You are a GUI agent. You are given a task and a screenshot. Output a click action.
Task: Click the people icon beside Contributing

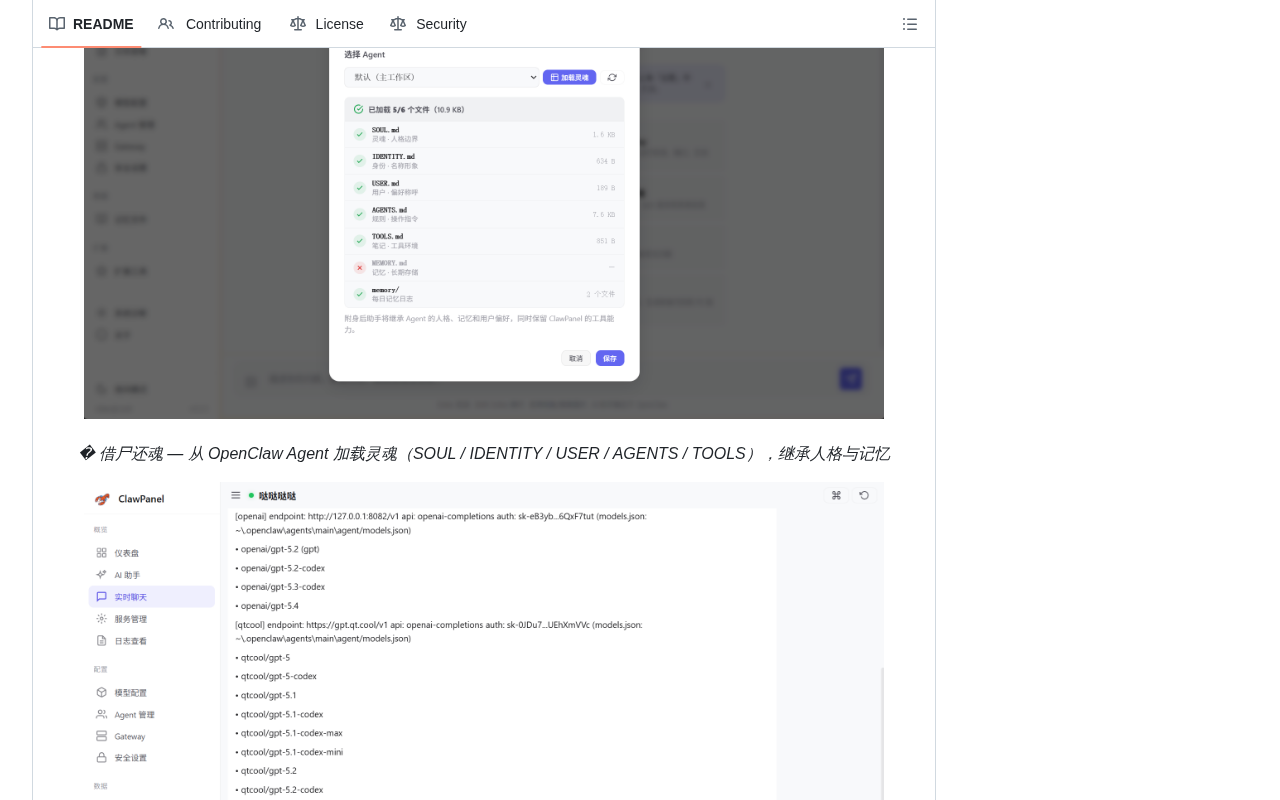[166, 24]
